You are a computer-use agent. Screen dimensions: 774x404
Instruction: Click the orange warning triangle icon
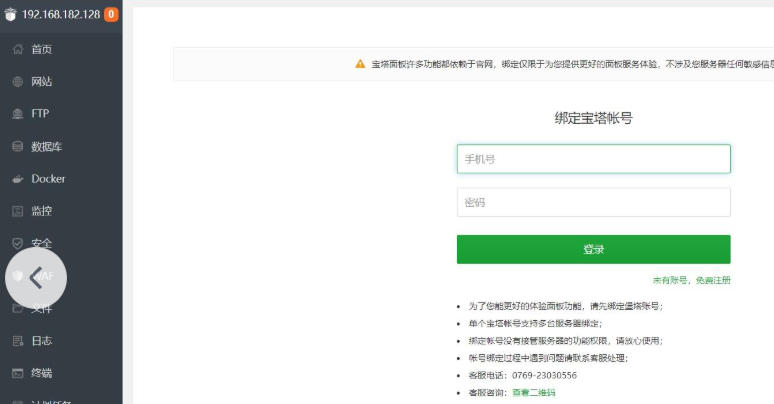coord(360,64)
